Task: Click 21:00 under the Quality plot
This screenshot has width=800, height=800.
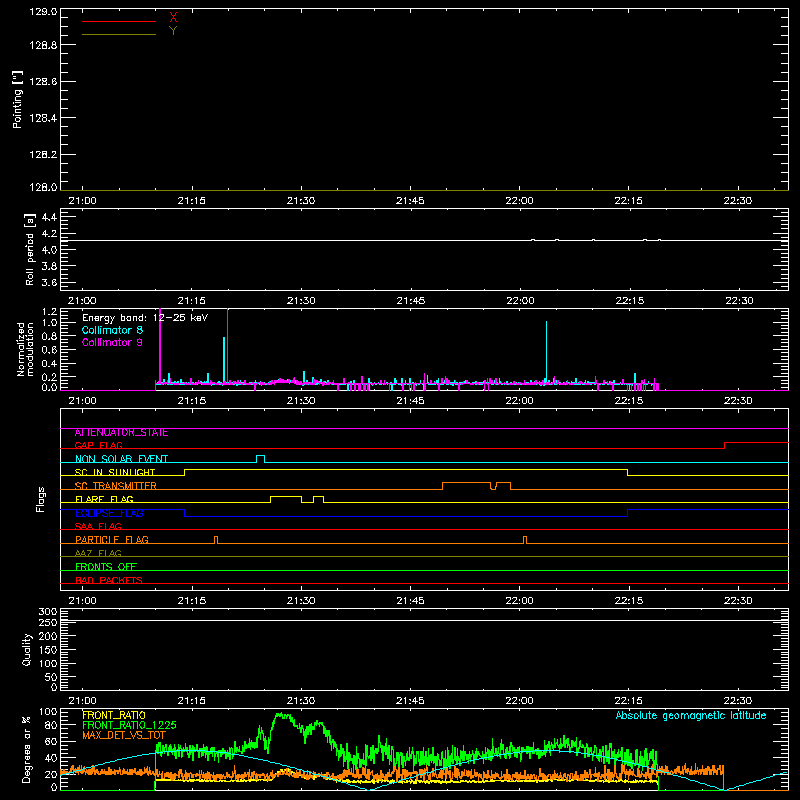Action: [82, 701]
